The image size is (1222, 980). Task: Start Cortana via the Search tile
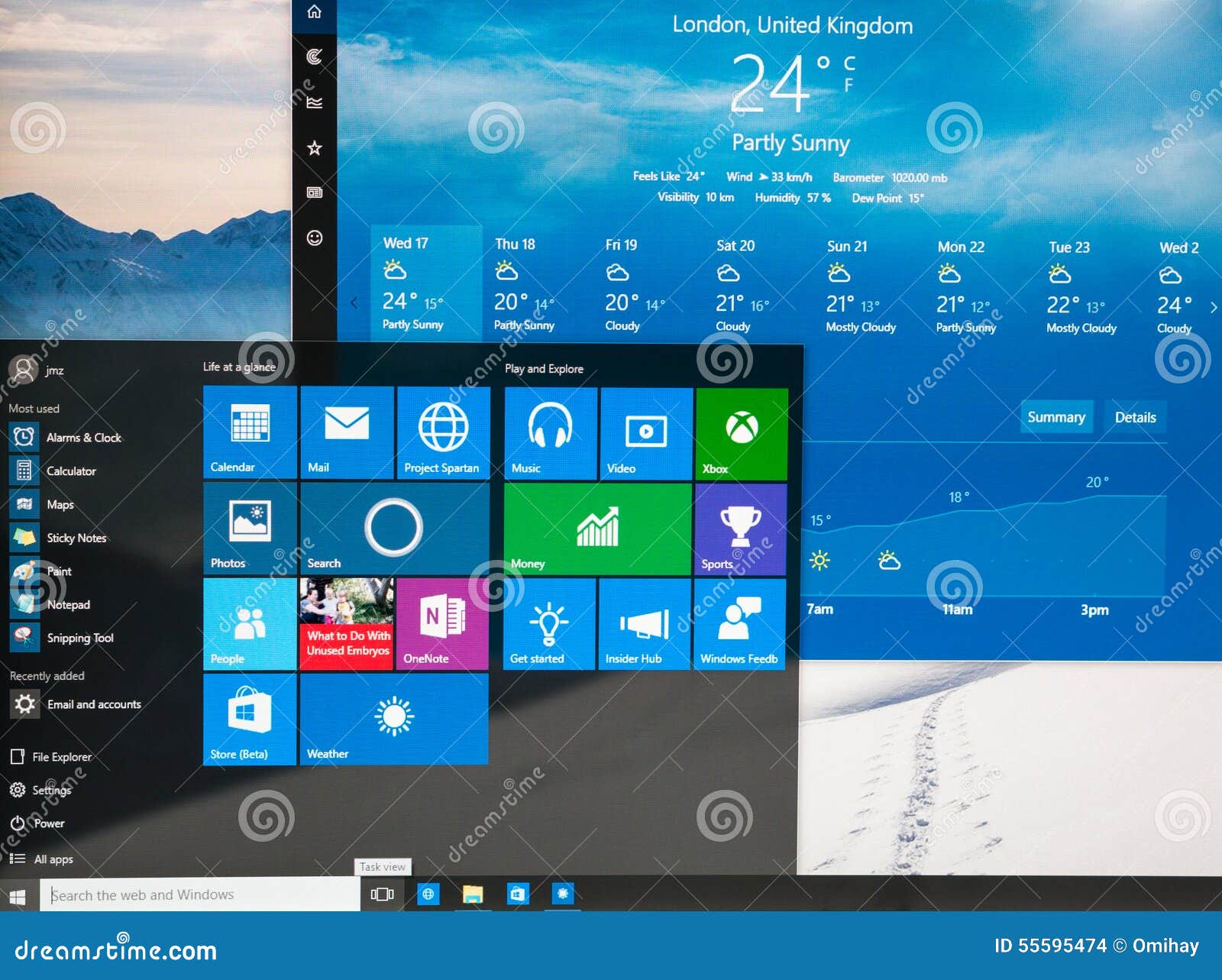pyautogui.click(x=394, y=529)
